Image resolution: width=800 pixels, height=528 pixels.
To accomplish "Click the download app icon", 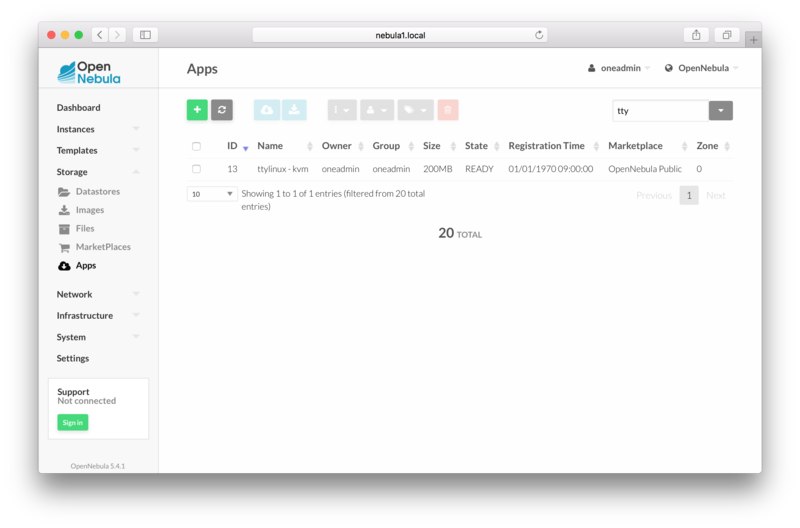I will click(294, 110).
